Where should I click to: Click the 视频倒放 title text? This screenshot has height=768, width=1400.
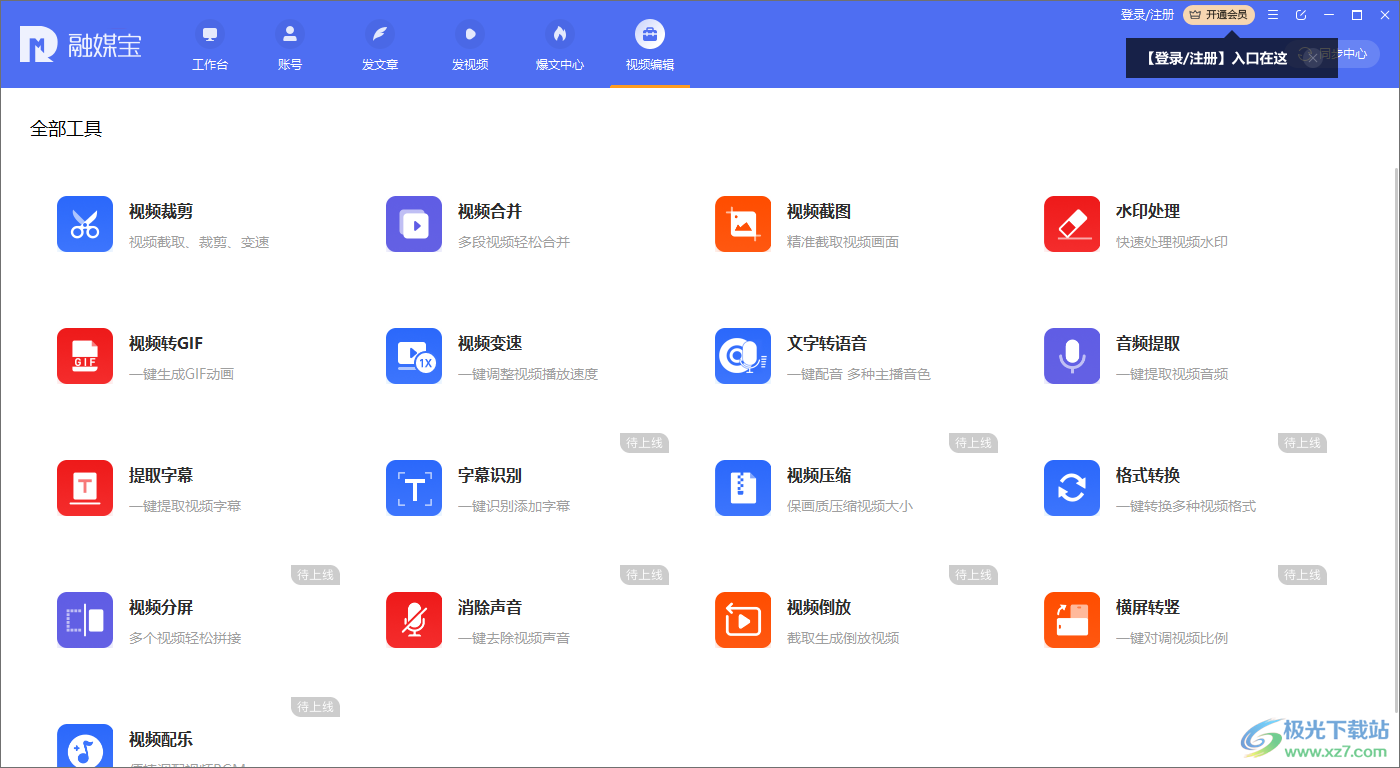pos(819,608)
